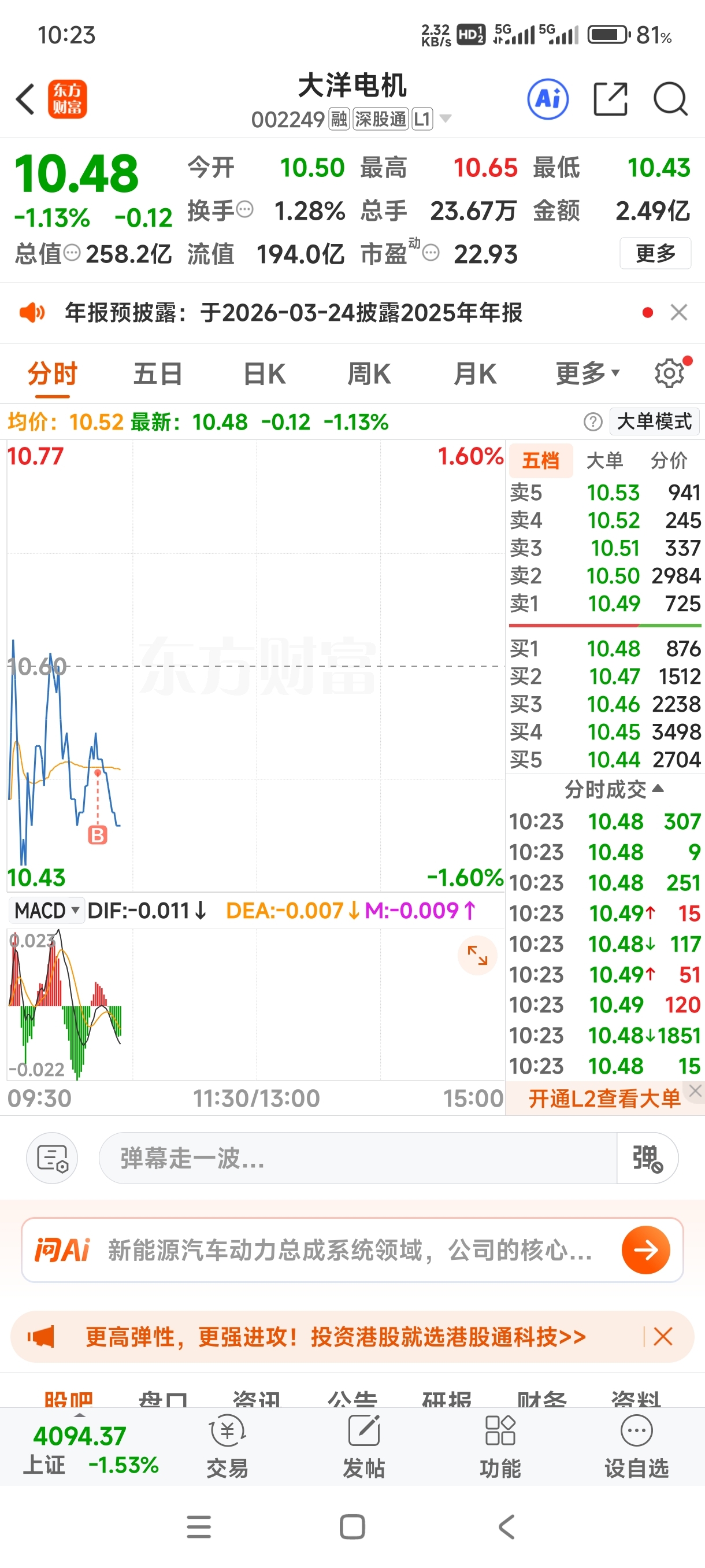Tap the help question mark icon

(x=593, y=421)
